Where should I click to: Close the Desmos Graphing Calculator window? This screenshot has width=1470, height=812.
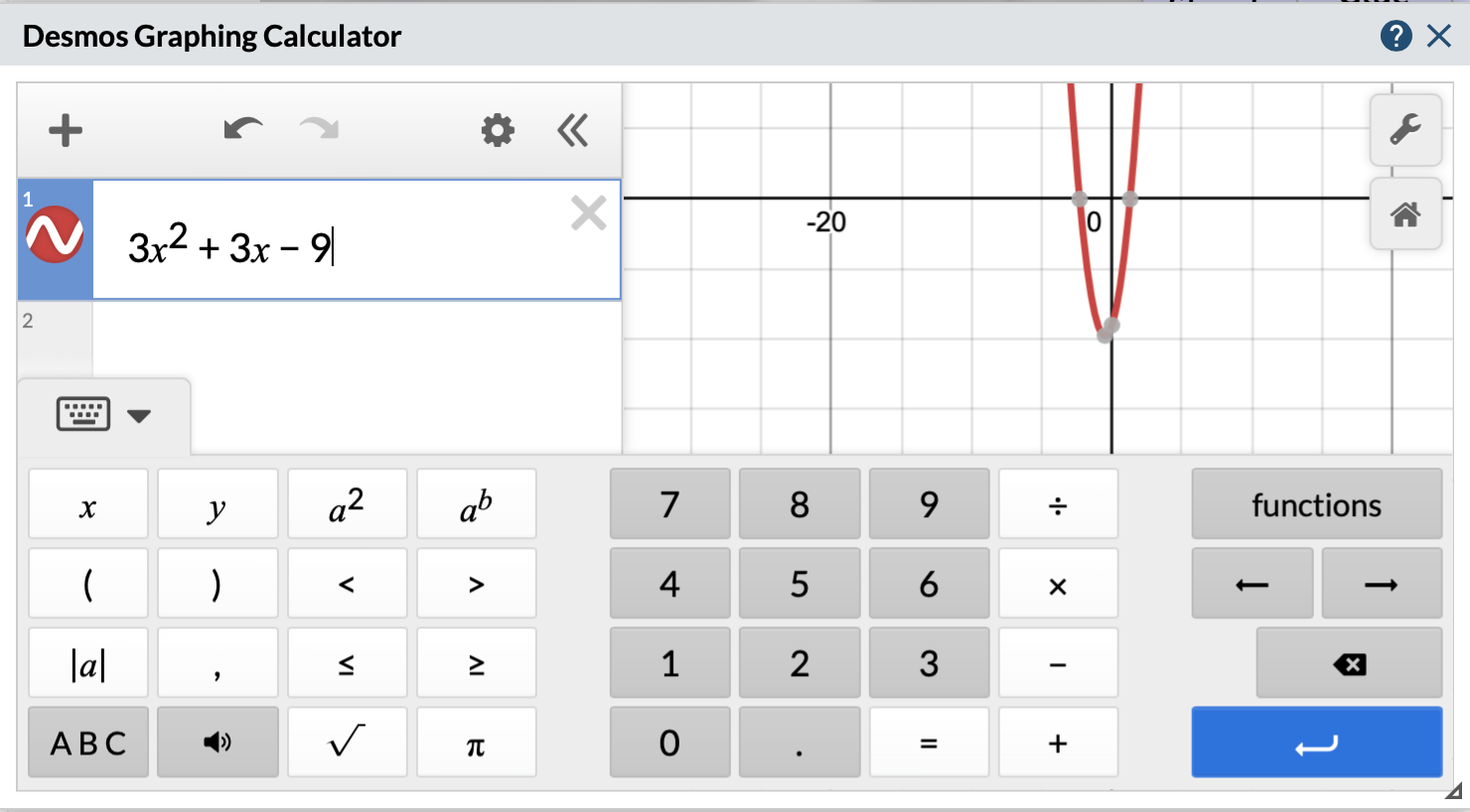(1439, 37)
